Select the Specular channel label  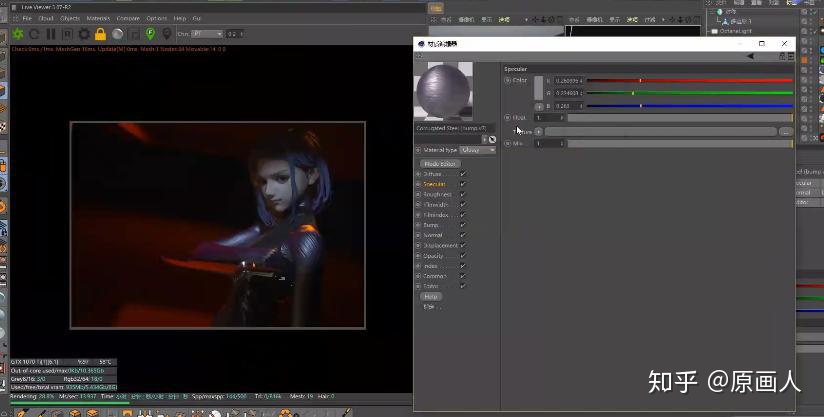click(x=435, y=184)
